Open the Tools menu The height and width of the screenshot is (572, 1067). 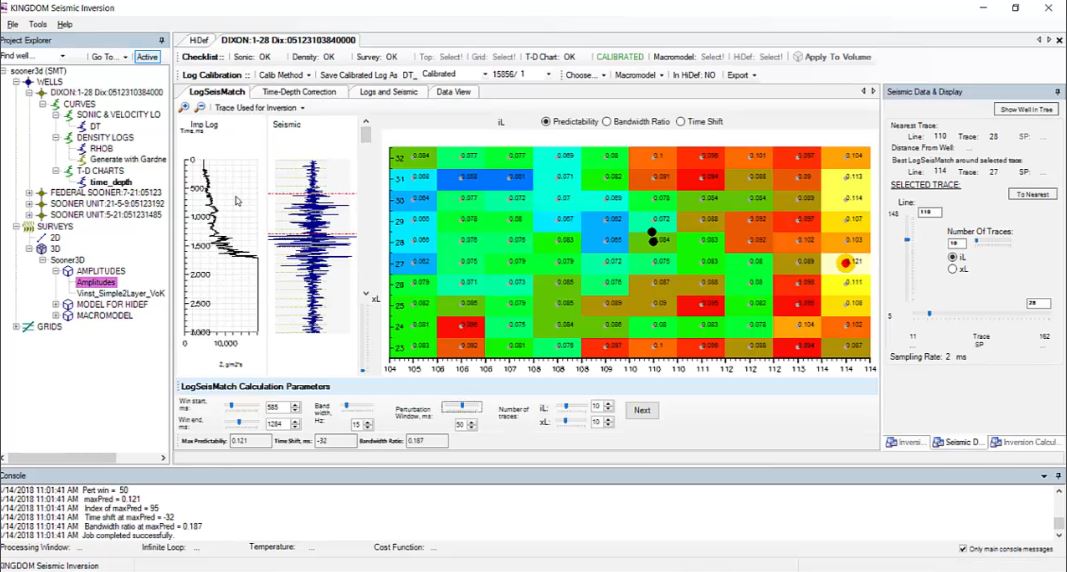[38, 24]
